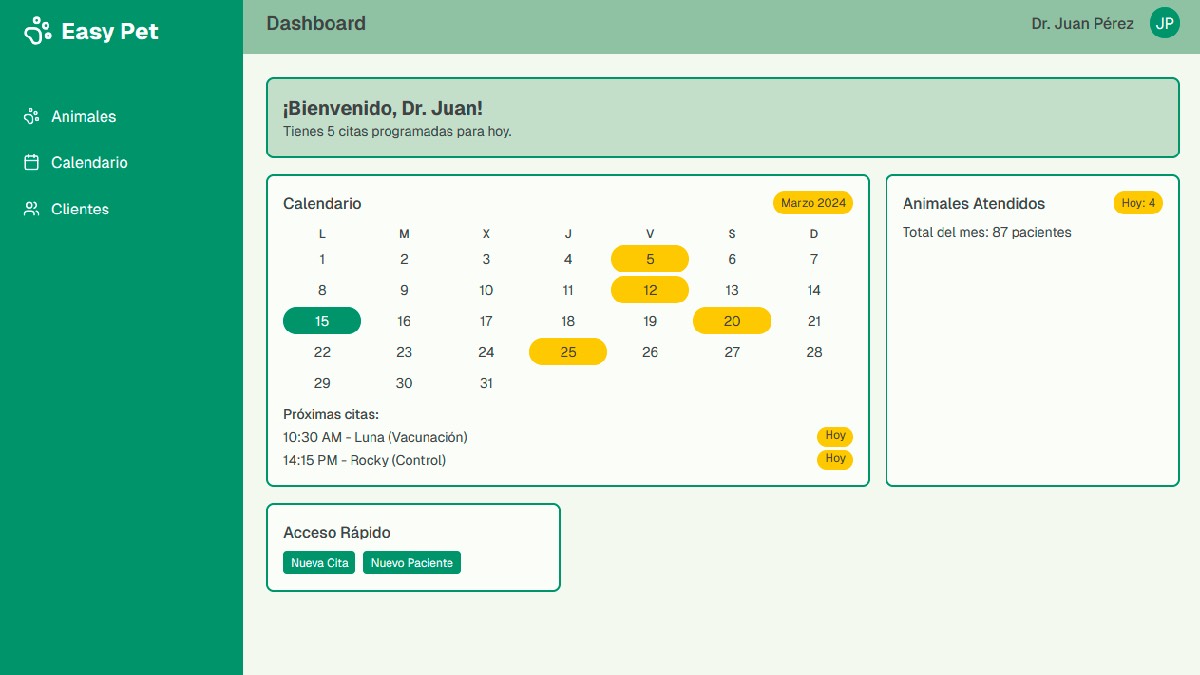Select the yellow day 5 in calendar
Image resolution: width=1200 pixels, height=675 pixels.
point(650,259)
